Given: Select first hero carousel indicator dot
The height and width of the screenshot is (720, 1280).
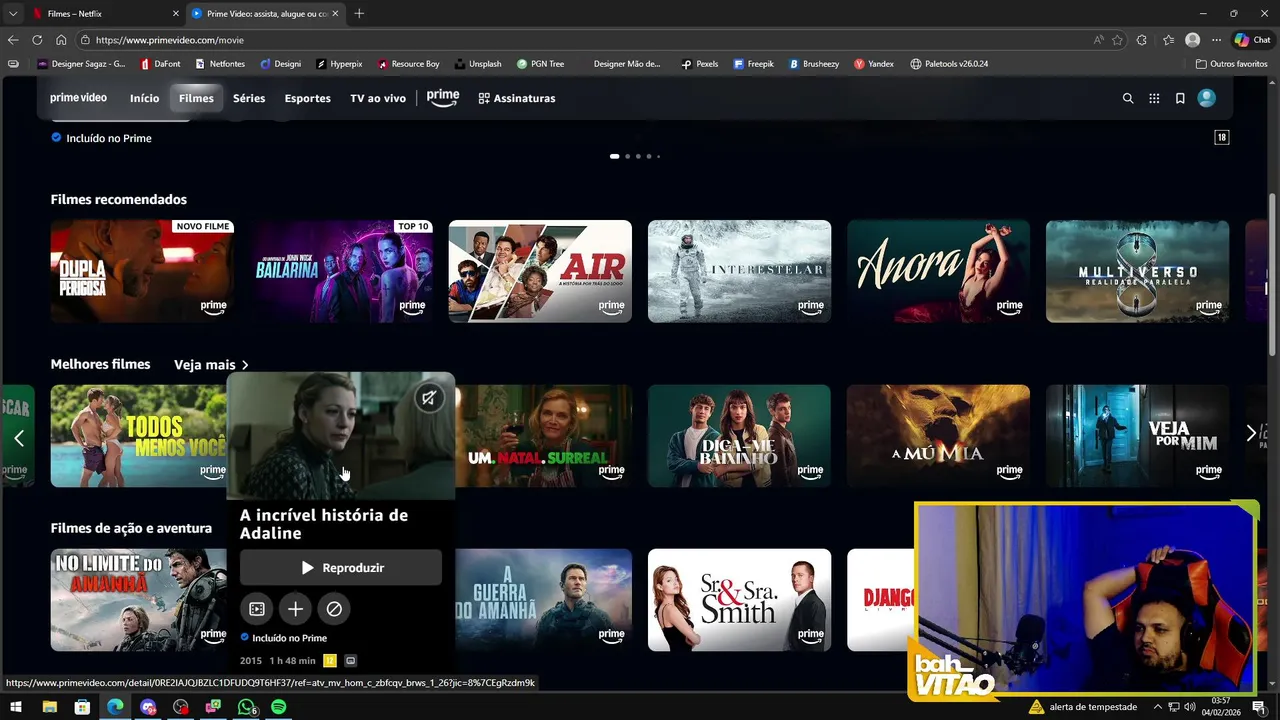Looking at the screenshot, I should 614,156.
